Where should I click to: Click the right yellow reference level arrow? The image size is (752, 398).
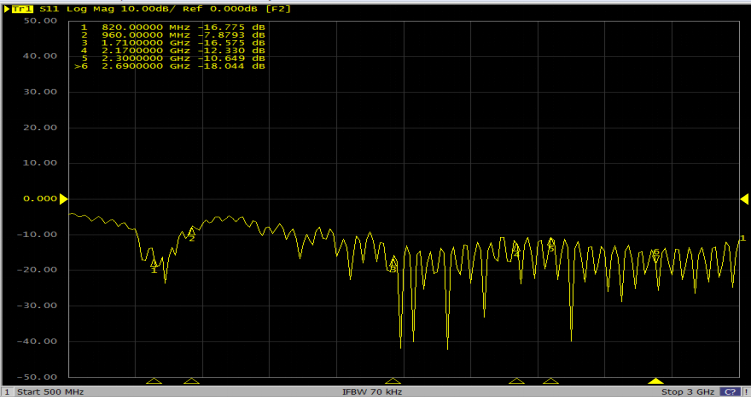[745, 199]
